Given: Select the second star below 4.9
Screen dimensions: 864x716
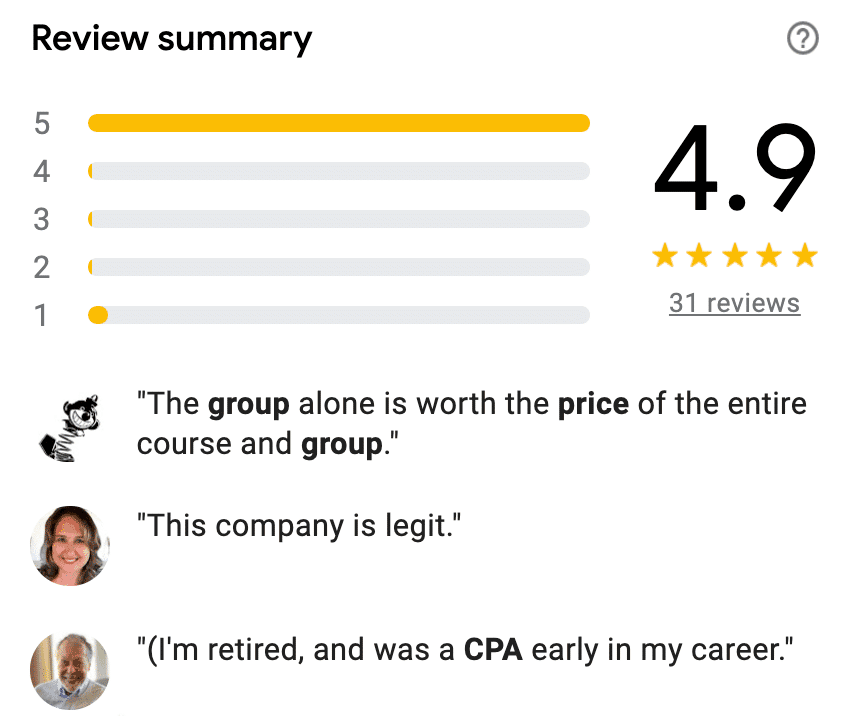Looking at the screenshot, I should coord(699,255).
